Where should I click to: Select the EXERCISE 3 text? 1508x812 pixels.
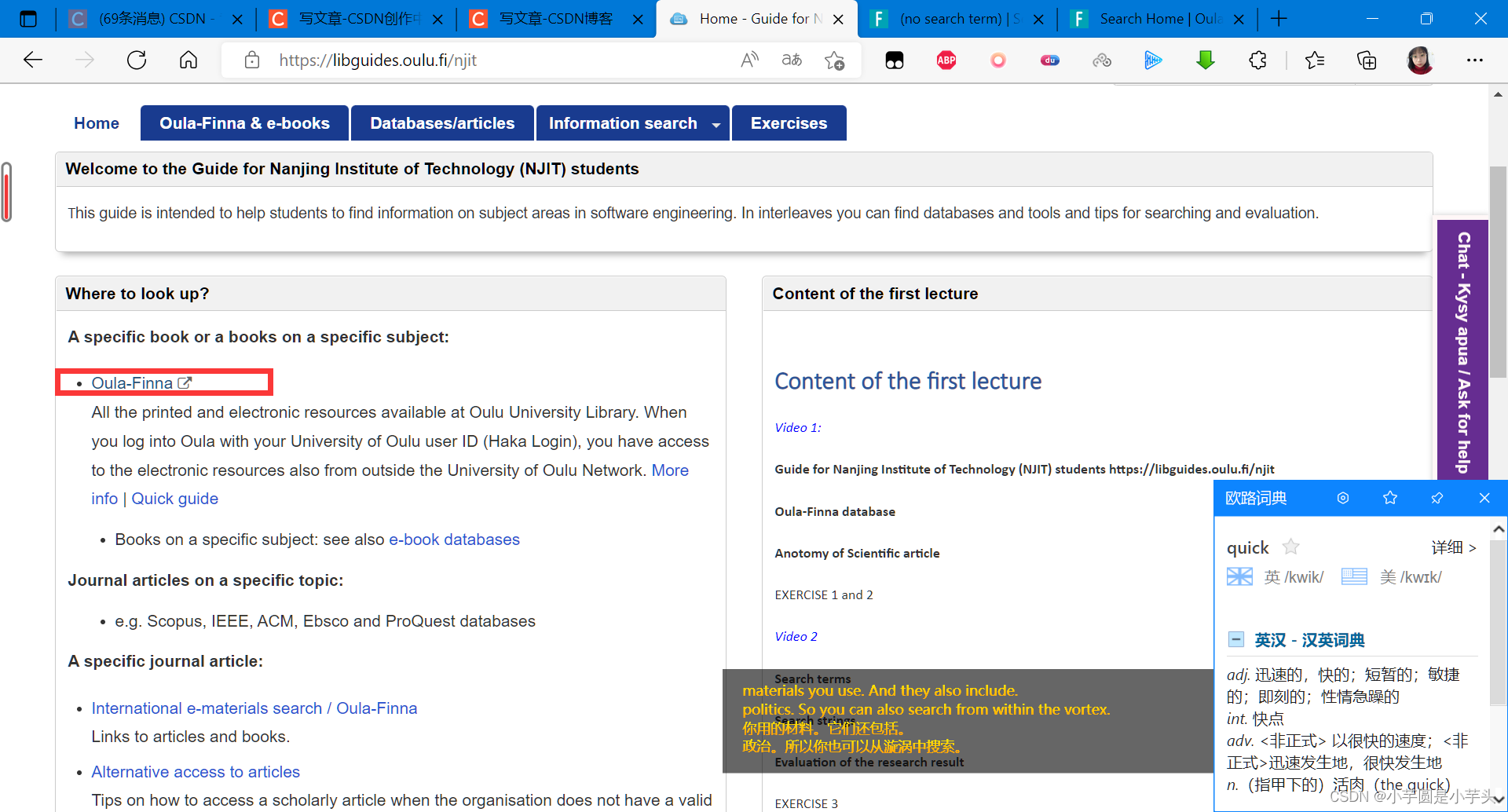[x=807, y=803]
